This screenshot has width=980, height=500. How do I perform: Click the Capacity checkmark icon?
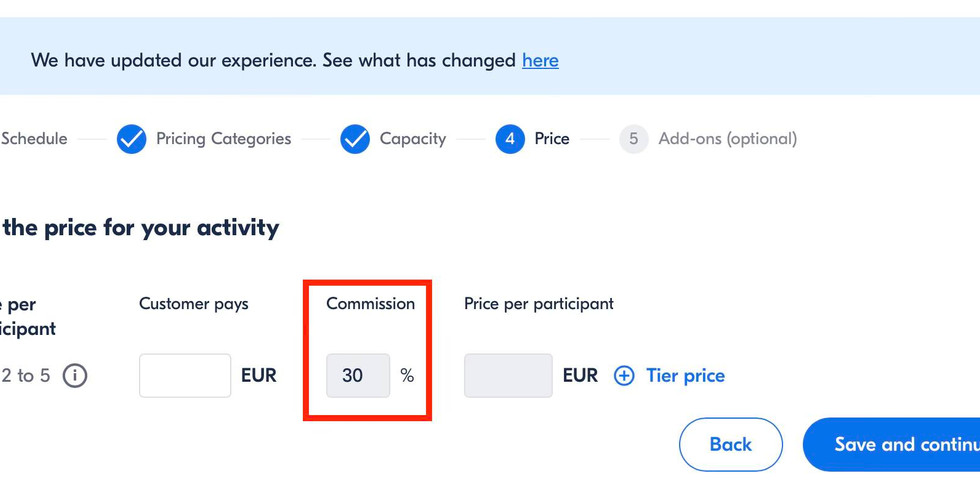point(355,139)
